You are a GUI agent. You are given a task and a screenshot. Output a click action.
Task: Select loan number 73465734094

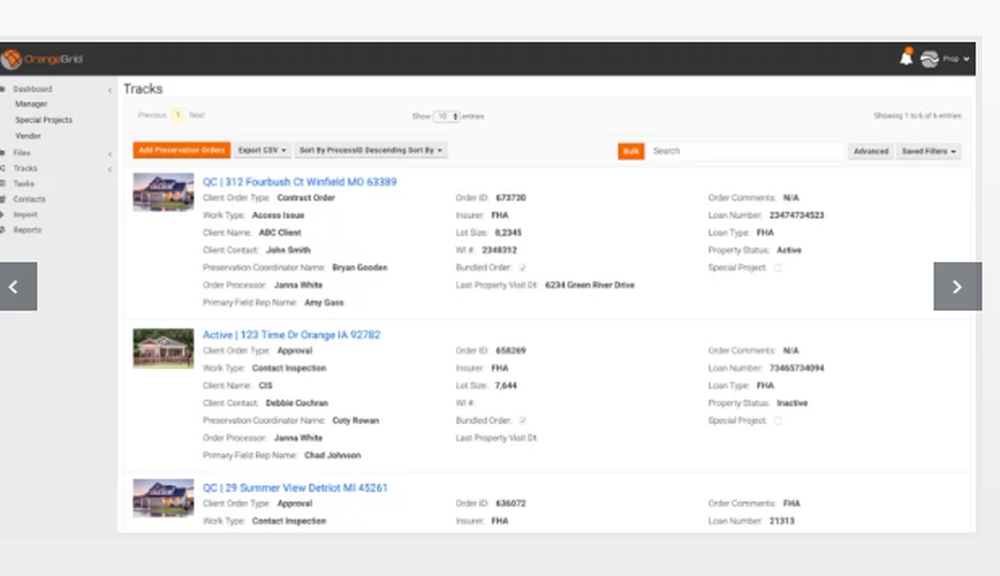click(797, 369)
